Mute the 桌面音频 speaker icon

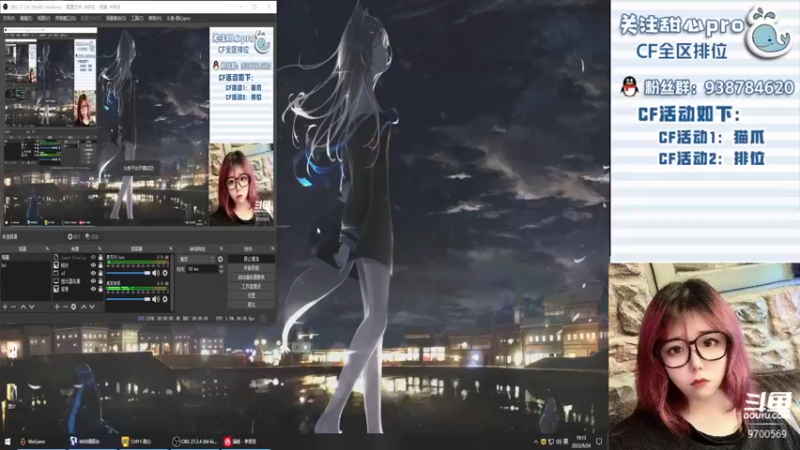[x=156, y=299]
